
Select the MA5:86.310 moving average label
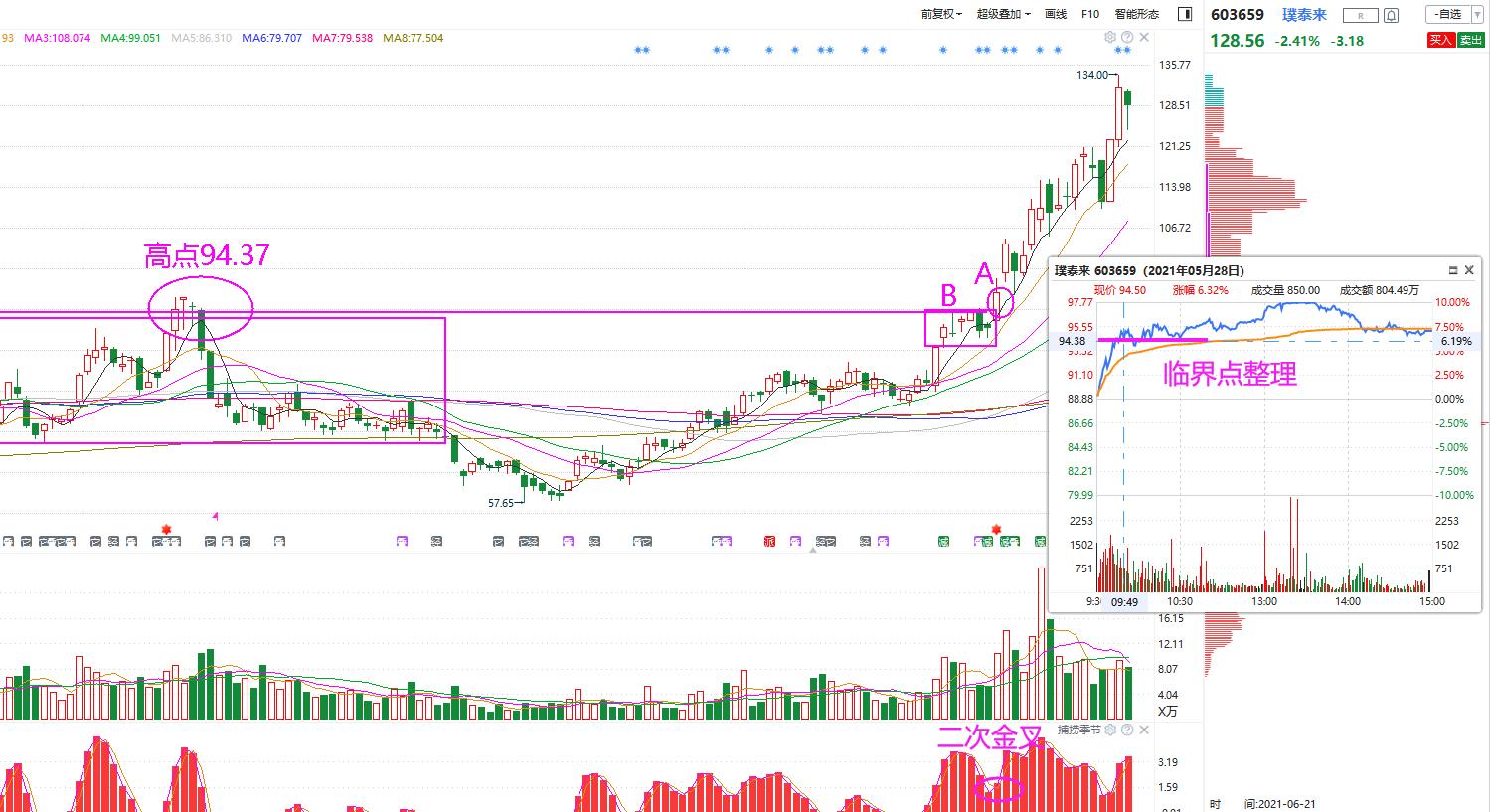[201, 38]
